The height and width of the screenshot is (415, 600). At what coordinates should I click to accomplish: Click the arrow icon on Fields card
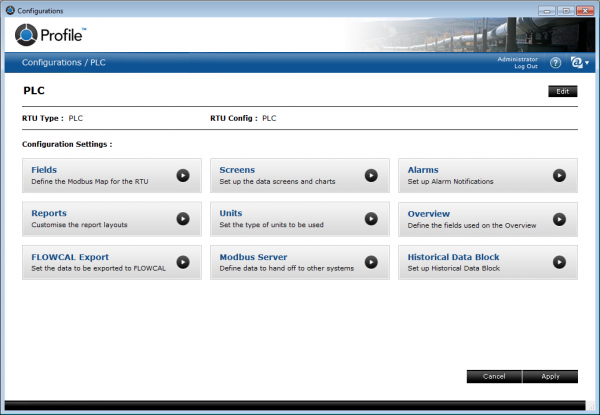pyautogui.click(x=183, y=176)
